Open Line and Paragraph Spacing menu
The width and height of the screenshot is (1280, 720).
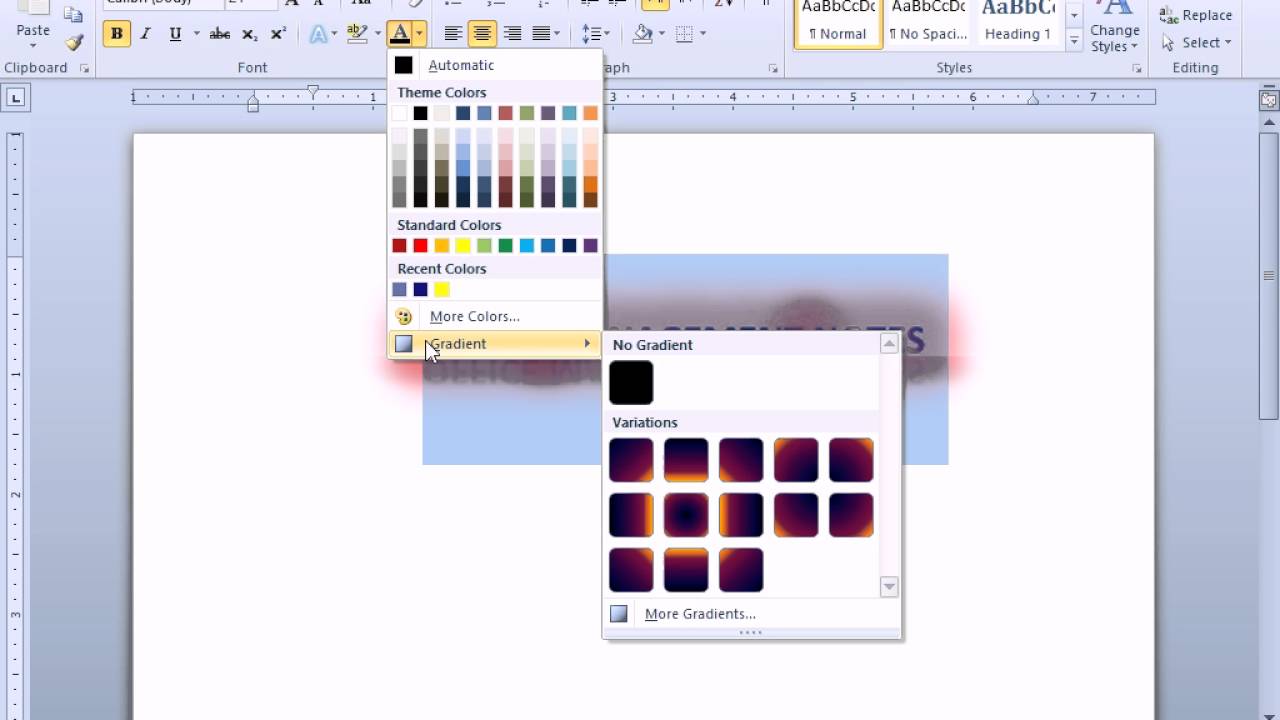point(595,34)
